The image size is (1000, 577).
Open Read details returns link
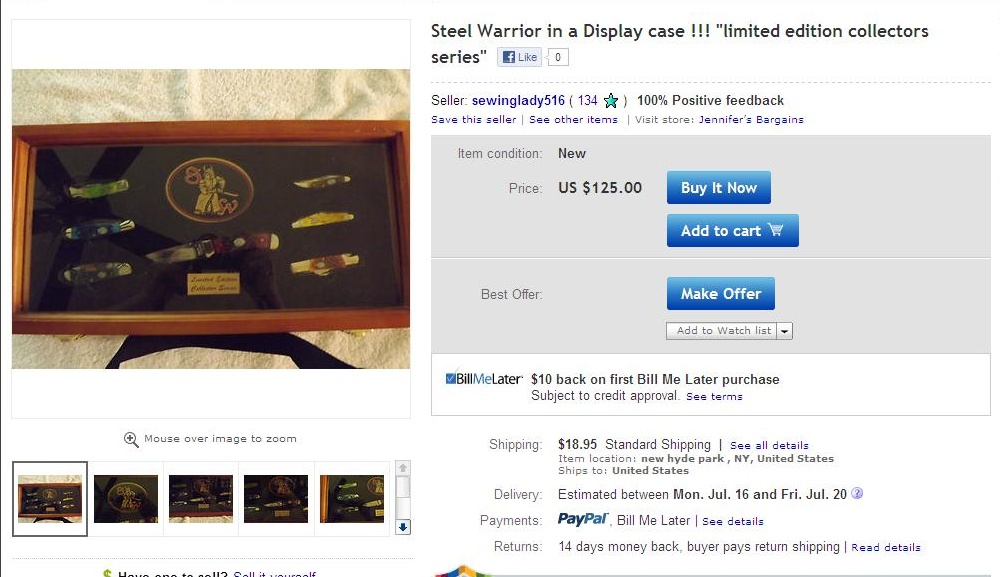click(x=886, y=547)
